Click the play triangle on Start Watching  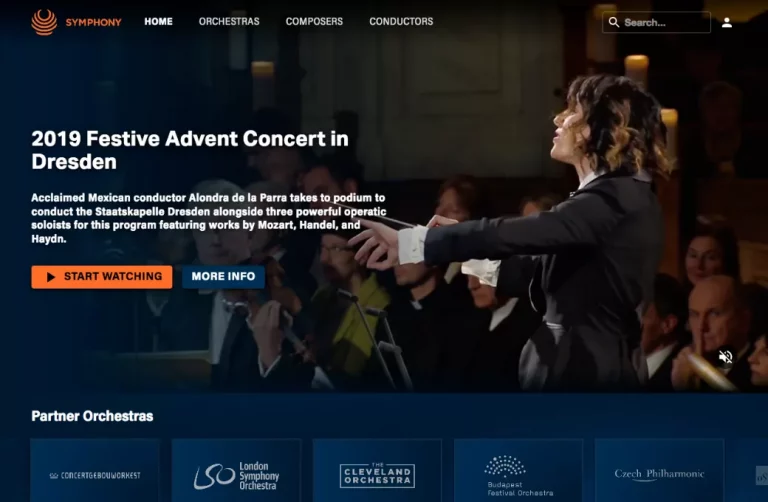click(50, 277)
